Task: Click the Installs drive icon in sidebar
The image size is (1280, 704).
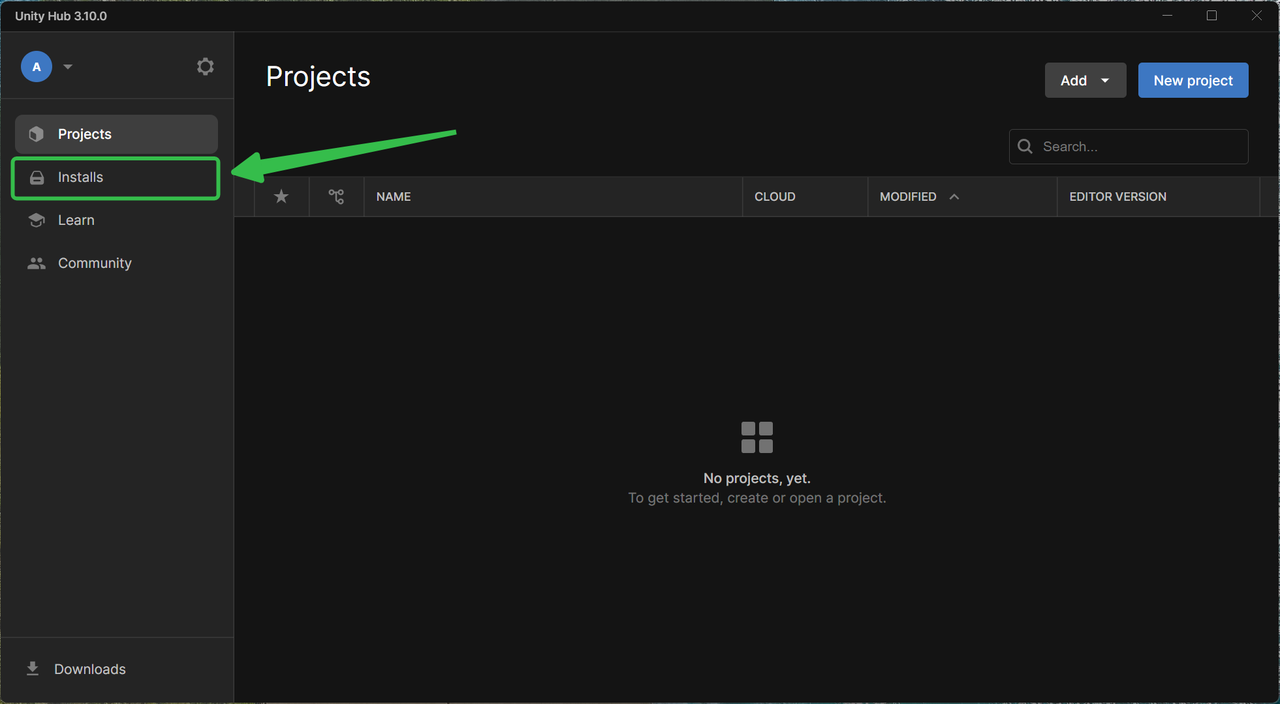Action: click(37, 178)
